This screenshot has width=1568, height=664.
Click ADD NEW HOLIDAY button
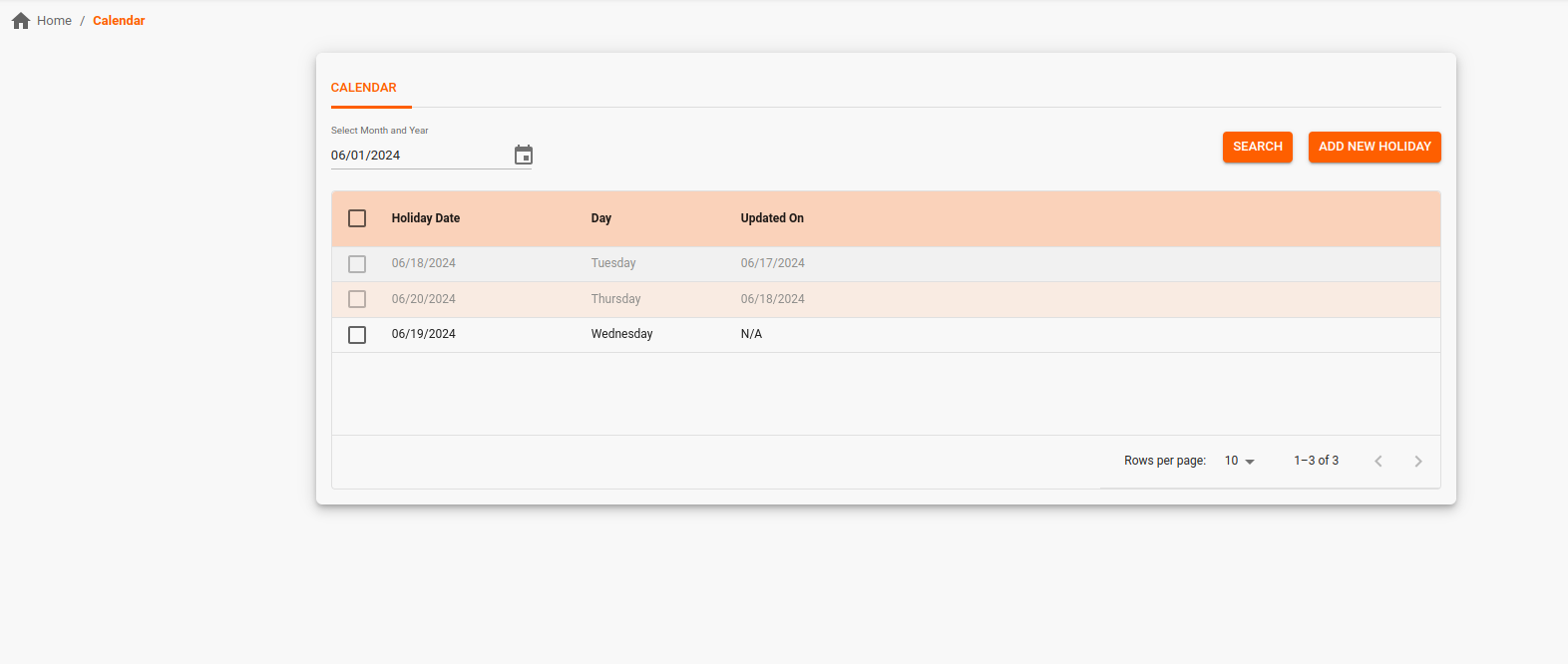pos(1374,147)
